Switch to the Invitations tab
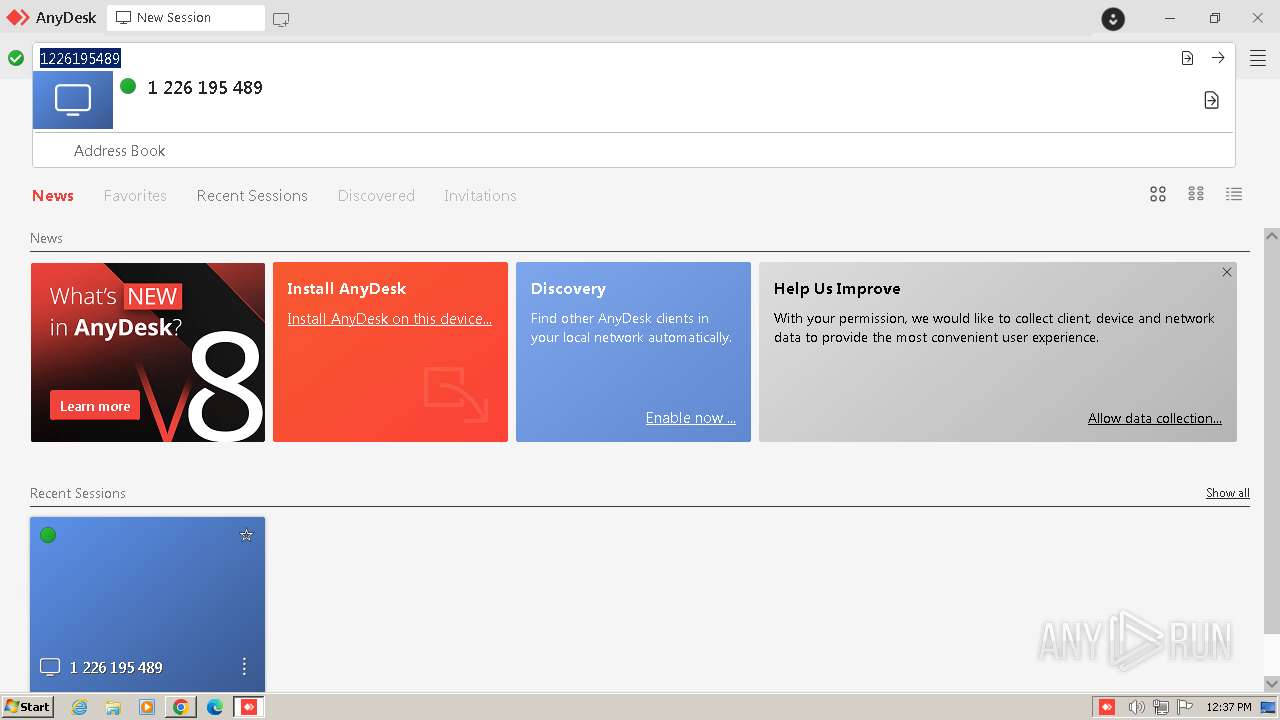1280x720 pixels. click(480, 196)
